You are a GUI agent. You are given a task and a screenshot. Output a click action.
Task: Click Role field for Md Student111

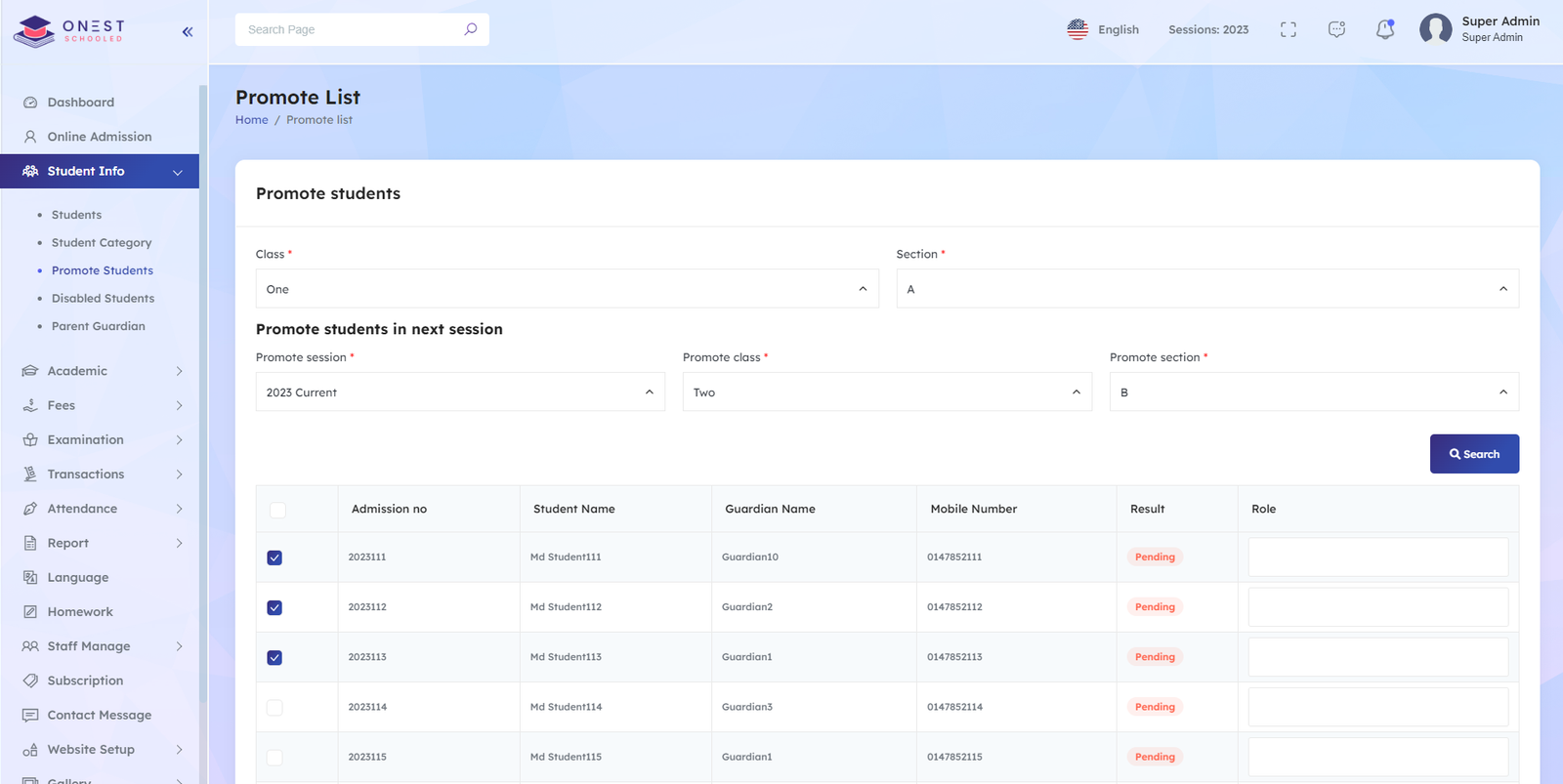tap(1378, 557)
